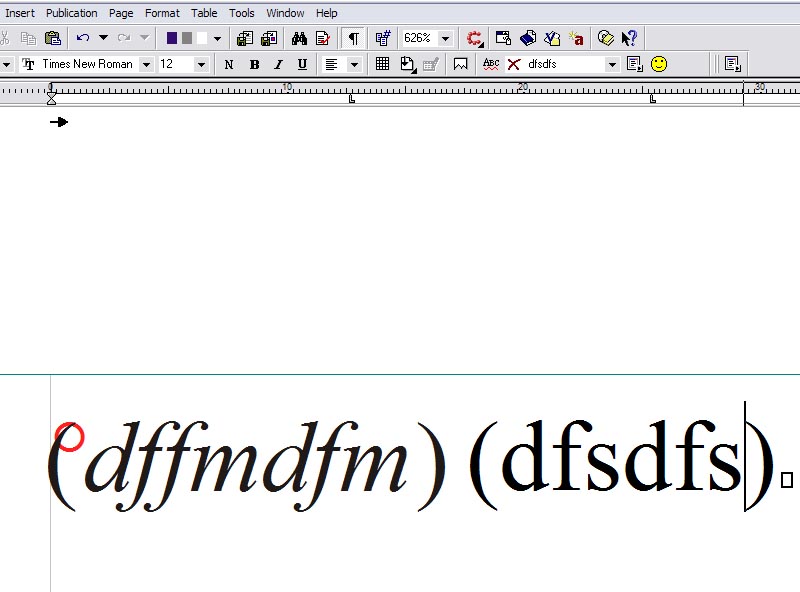Click the context help pointer question icon
The height and width of the screenshot is (592, 800).
pos(629,38)
